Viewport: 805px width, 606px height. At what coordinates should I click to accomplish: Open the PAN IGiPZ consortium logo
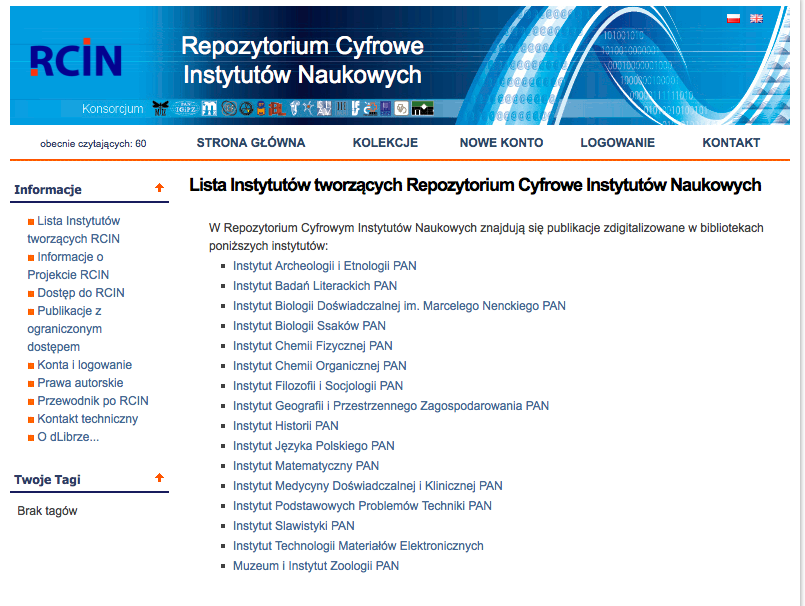point(185,108)
